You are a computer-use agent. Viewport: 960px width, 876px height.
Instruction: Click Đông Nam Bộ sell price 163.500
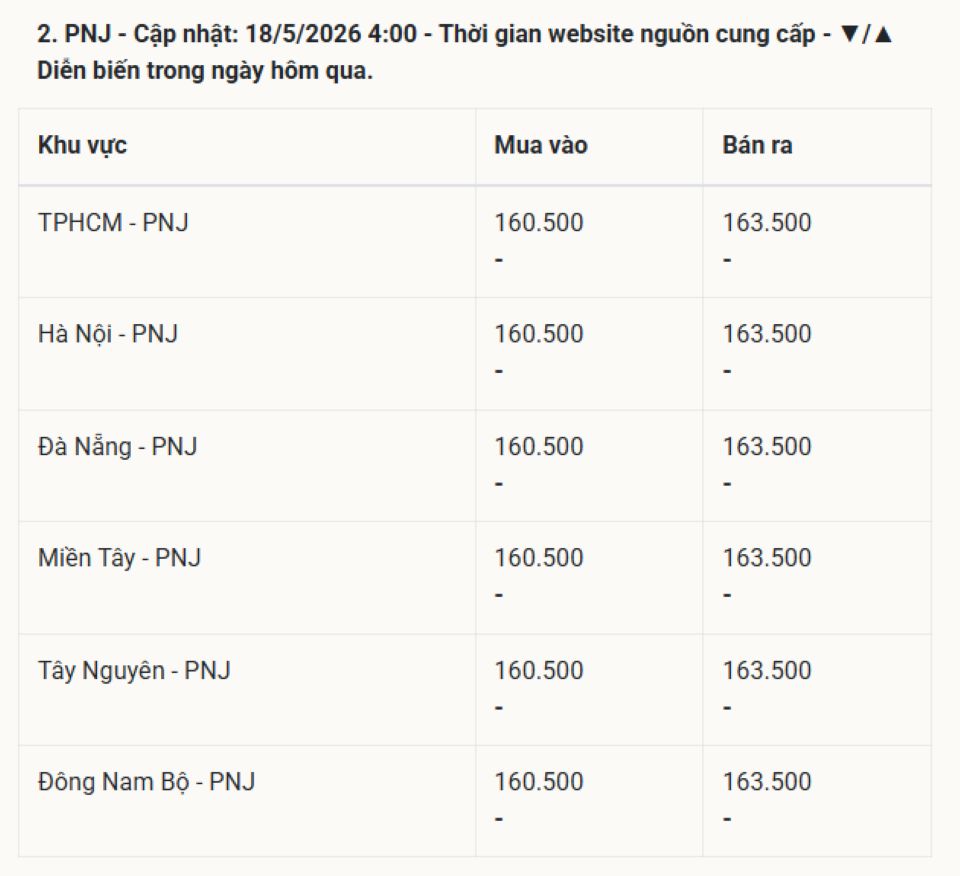(x=767, y=782)
